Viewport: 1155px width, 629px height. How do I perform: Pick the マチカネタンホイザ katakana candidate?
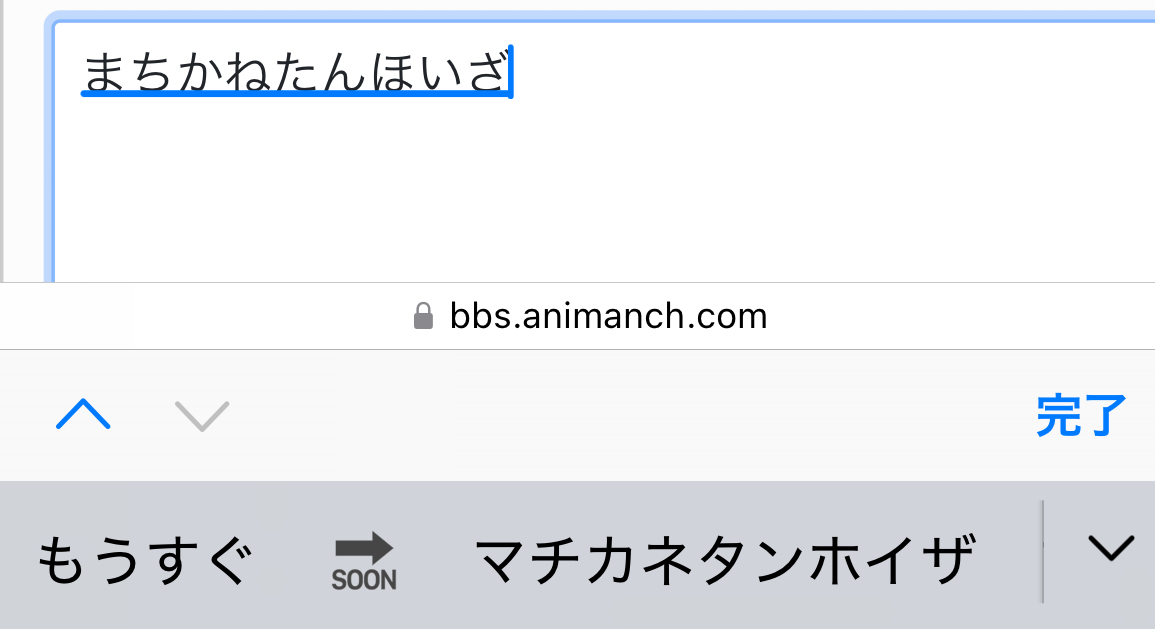point(725,561)
